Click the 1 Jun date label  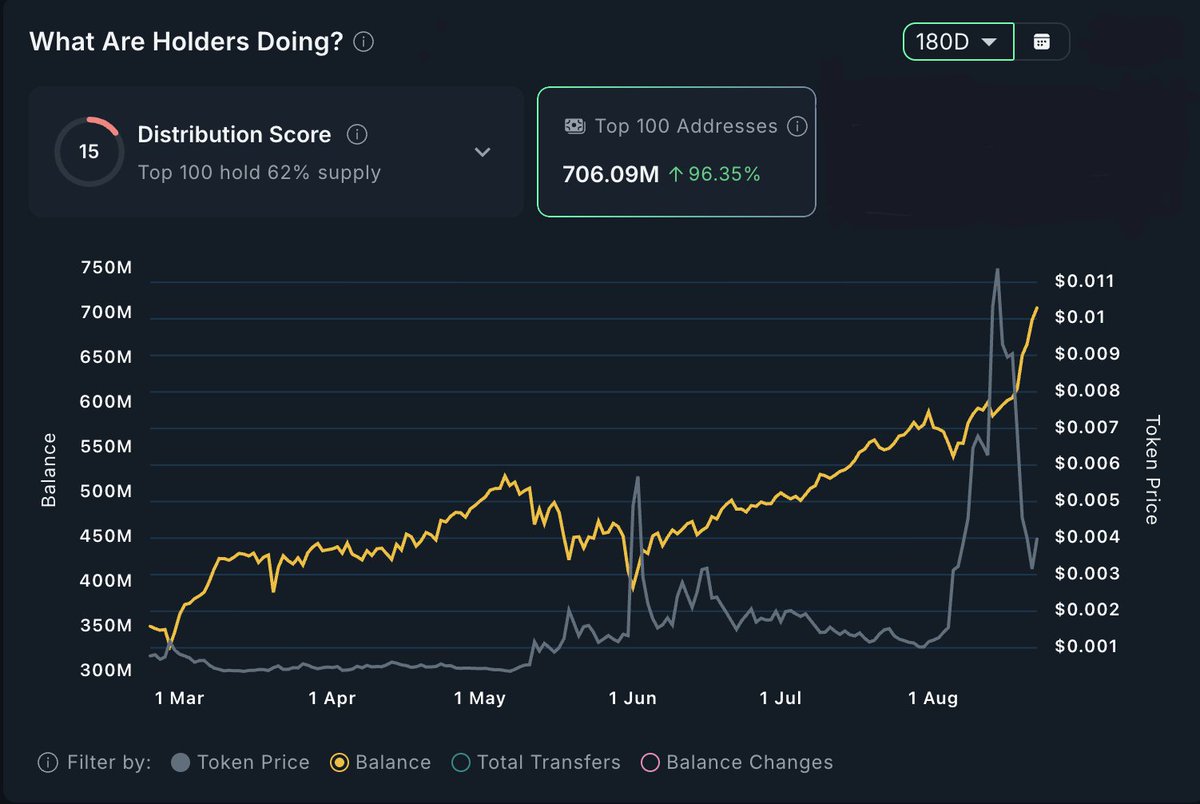[x=634, y=698]
